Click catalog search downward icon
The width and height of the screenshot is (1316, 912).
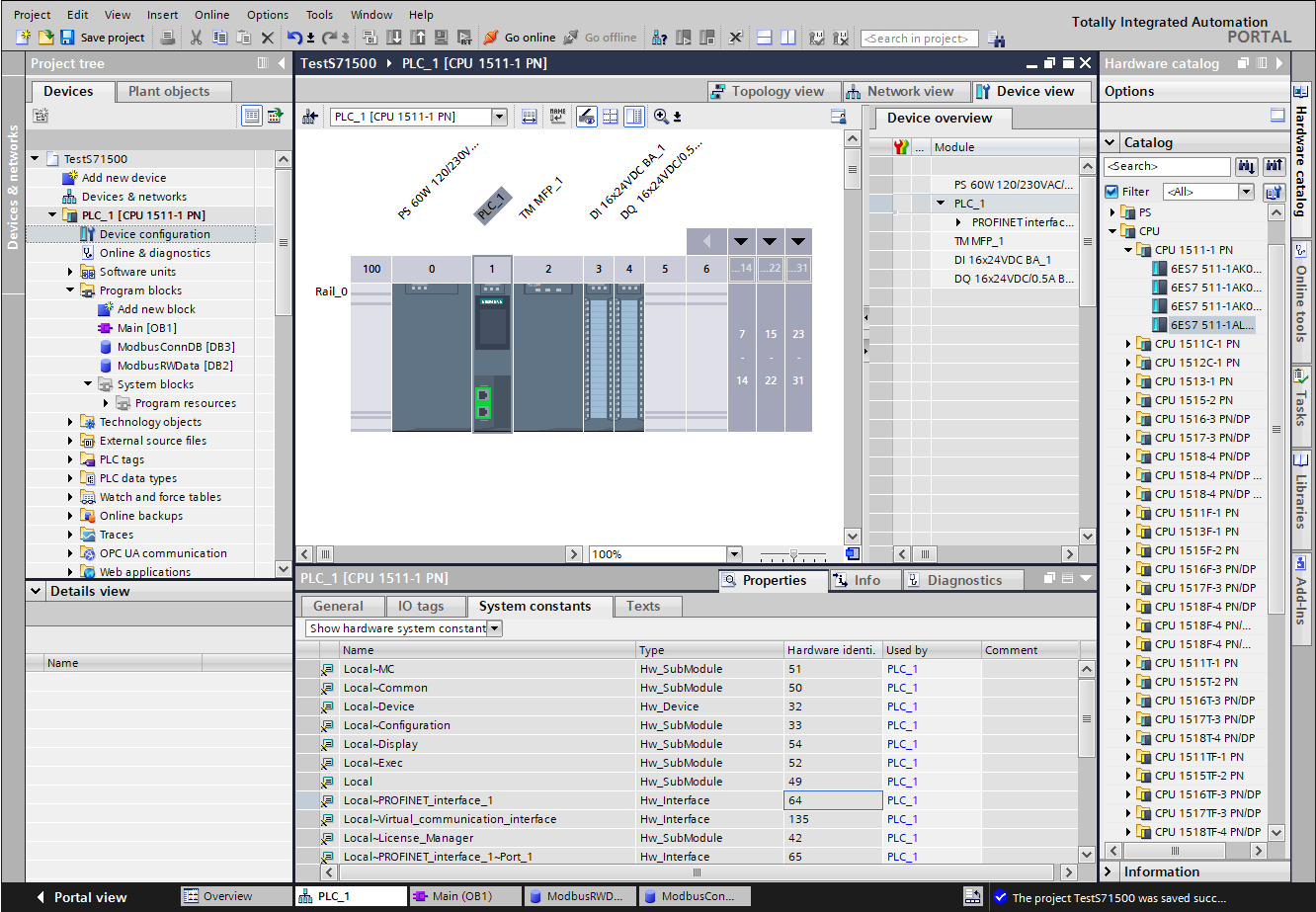(x=1247, y=166)
